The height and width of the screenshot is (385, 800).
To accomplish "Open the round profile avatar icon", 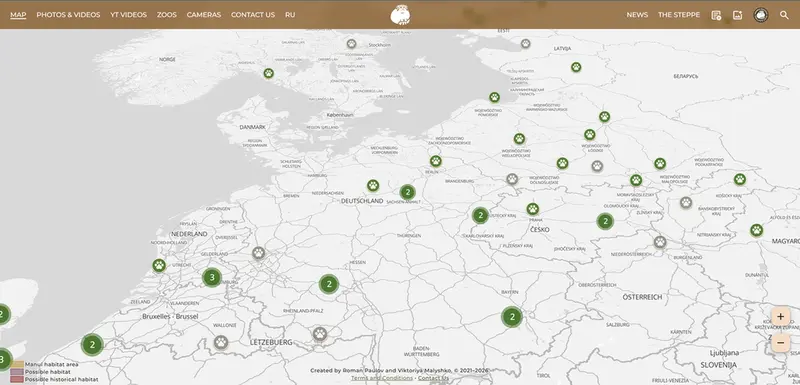I will coord(761,15).
